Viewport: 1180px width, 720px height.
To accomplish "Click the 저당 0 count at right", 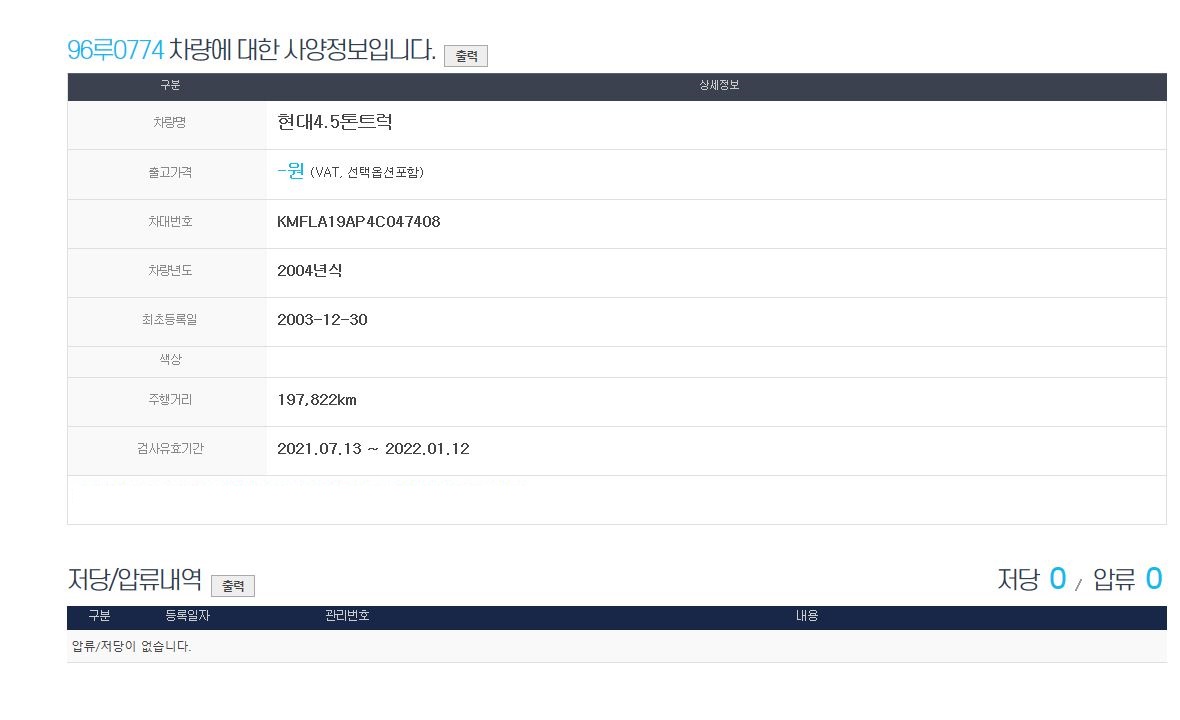I will [x=1031, y=579].
